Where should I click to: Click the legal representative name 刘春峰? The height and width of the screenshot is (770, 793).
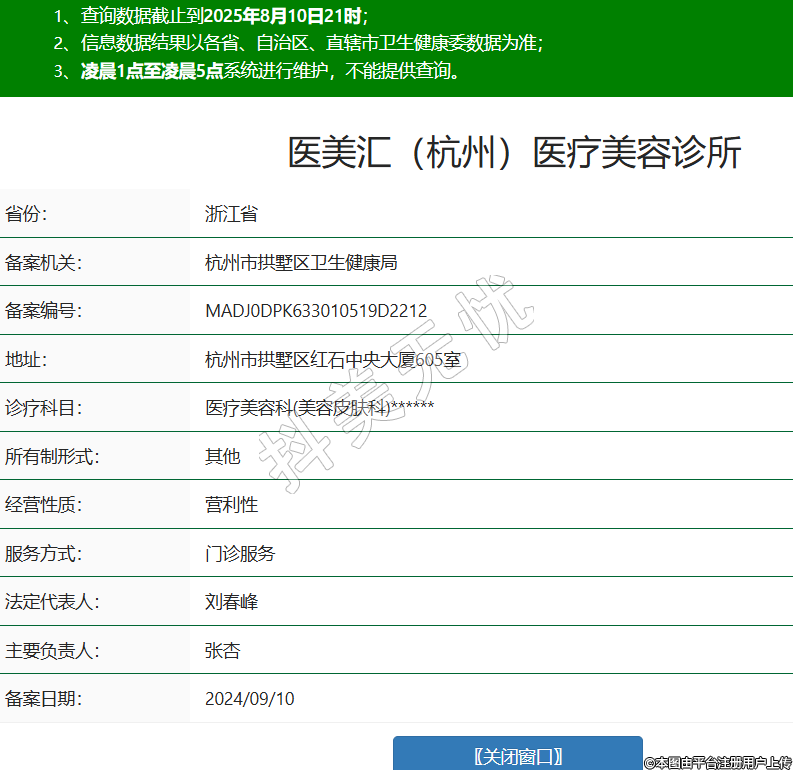click(x=231, y=602)
